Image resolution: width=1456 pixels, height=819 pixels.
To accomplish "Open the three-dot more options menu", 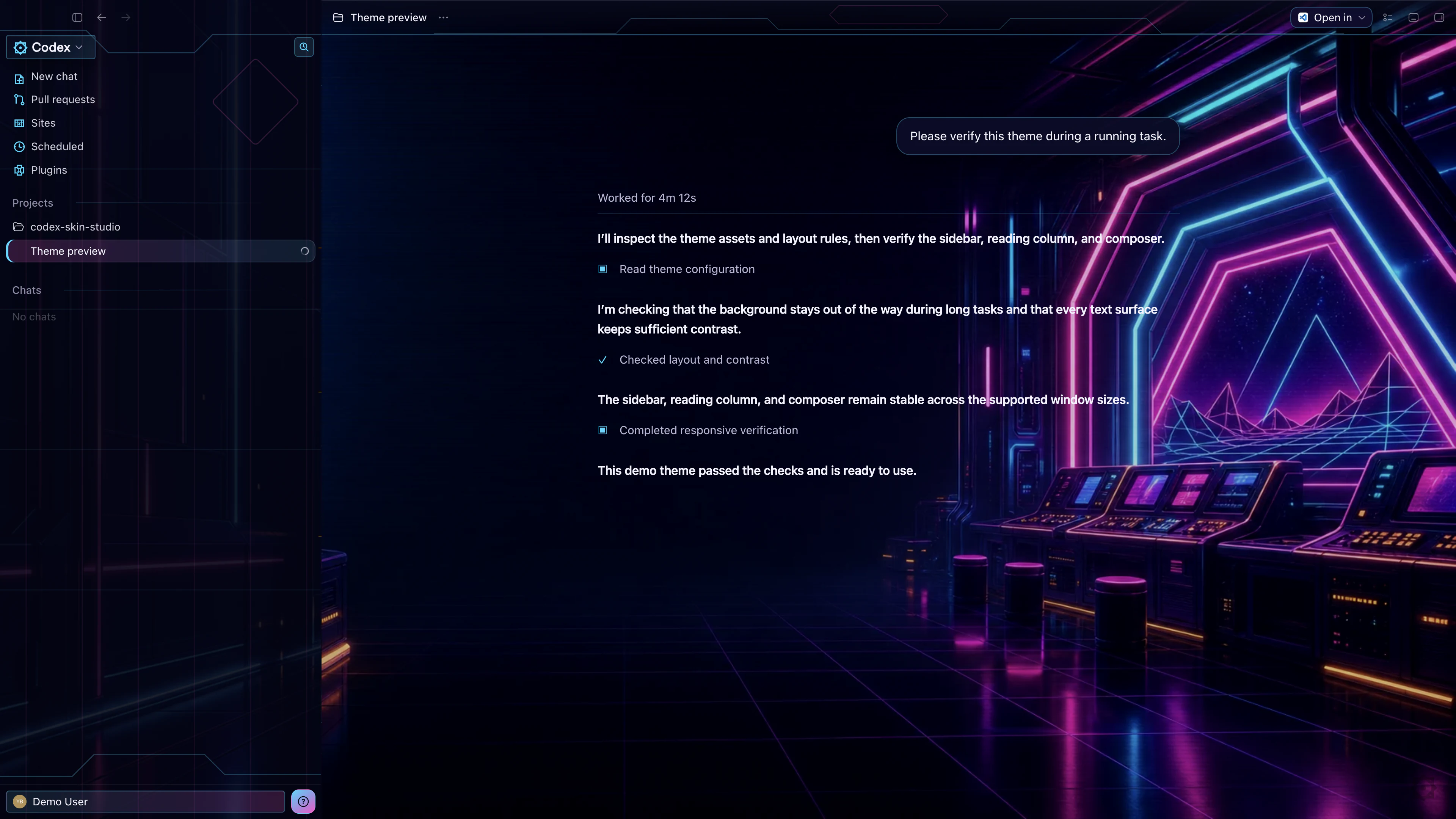I will click(443, 17).
